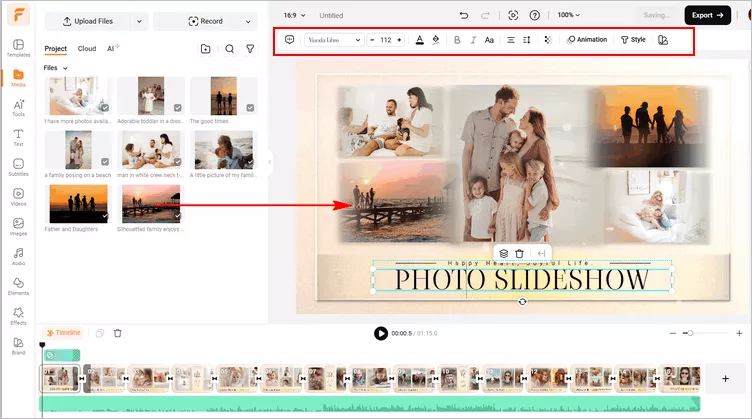Expand the Upload Files dropdown arrow

point(139,22)
